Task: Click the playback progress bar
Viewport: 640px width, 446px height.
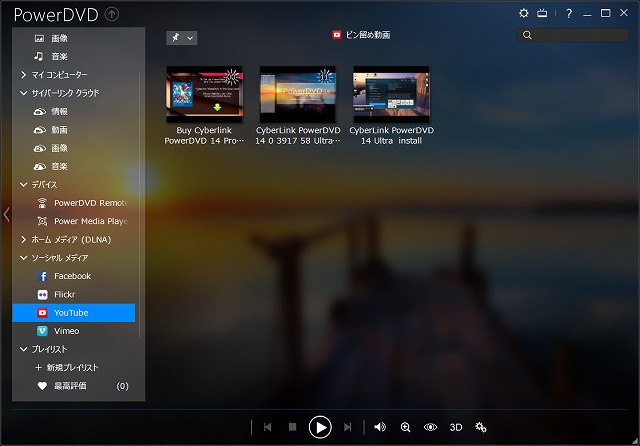Action: tap(320, 409)
